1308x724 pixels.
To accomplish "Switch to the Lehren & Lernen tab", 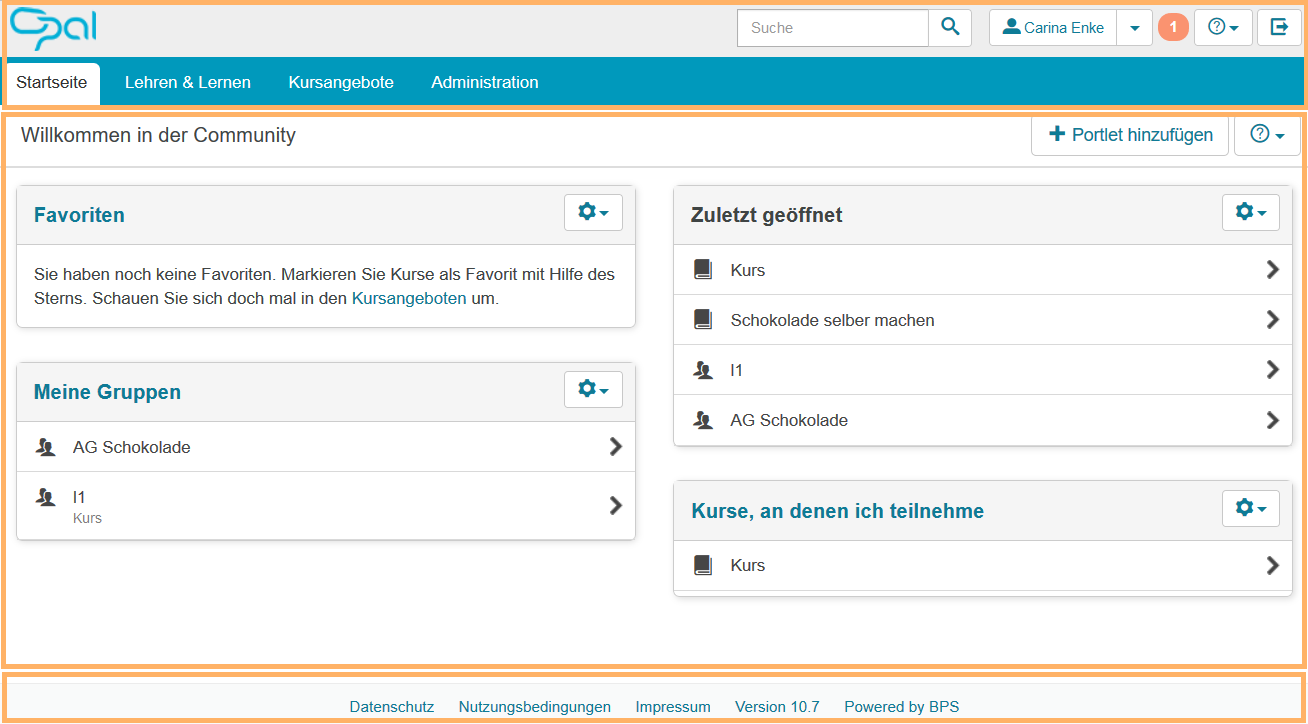I will coord(188,83).
